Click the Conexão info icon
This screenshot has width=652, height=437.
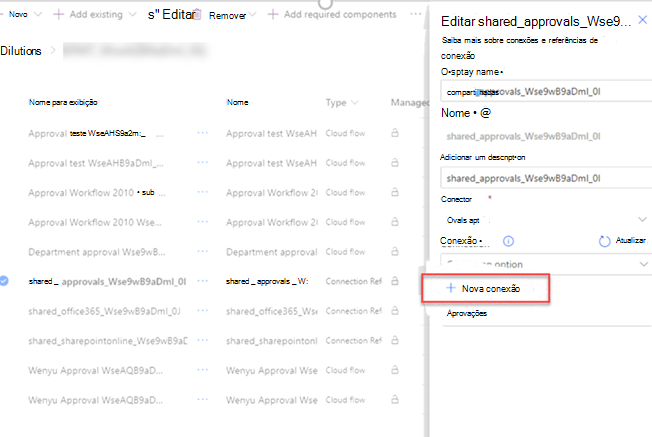click(x=508, y=241)
